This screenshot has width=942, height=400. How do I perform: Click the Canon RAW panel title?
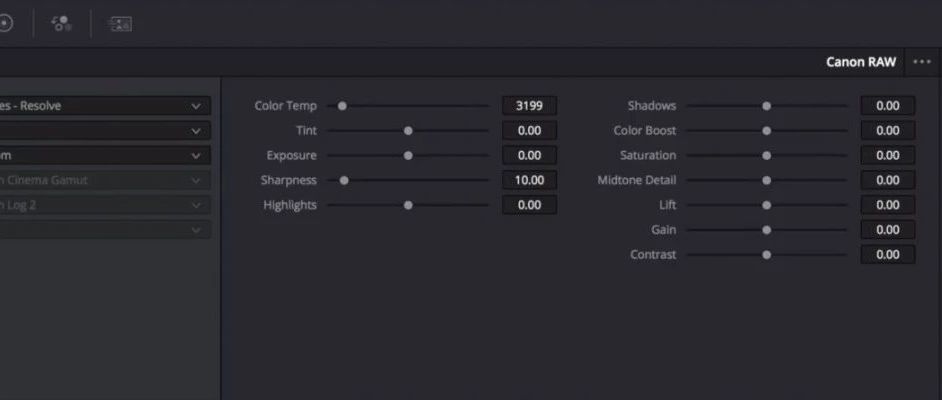click(860, 62)
